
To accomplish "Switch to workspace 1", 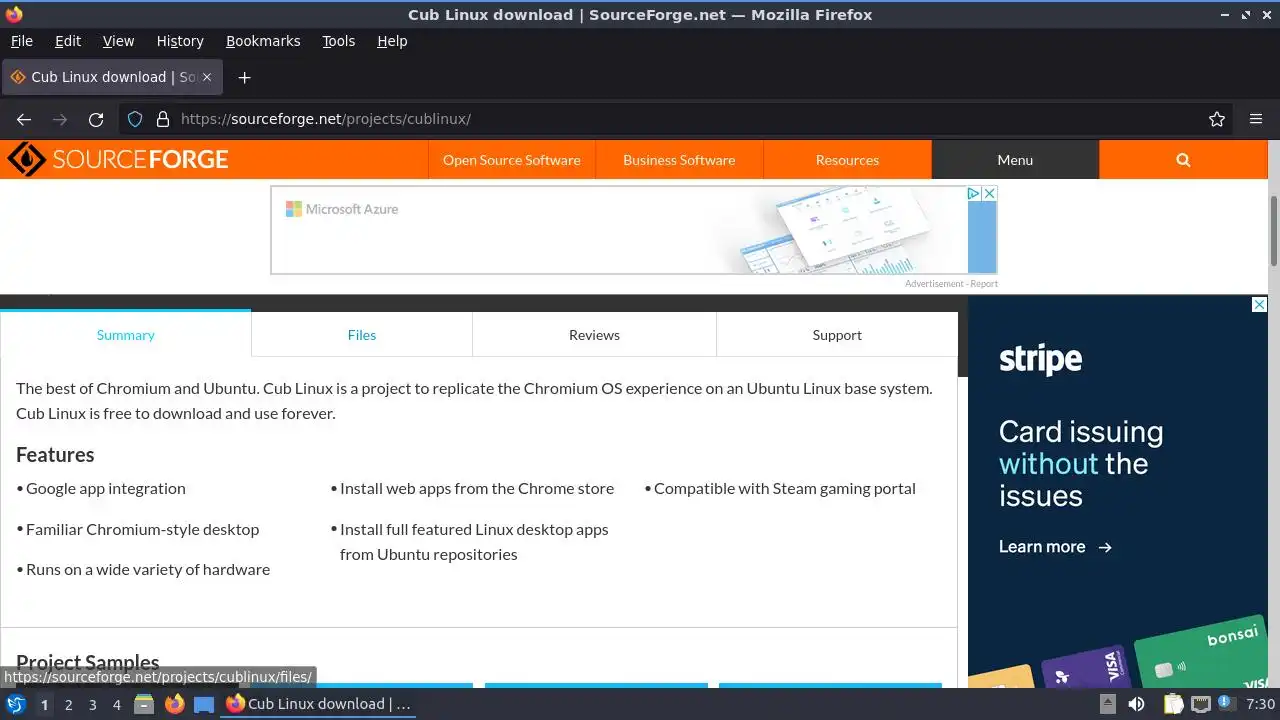I will pos(44,704).
